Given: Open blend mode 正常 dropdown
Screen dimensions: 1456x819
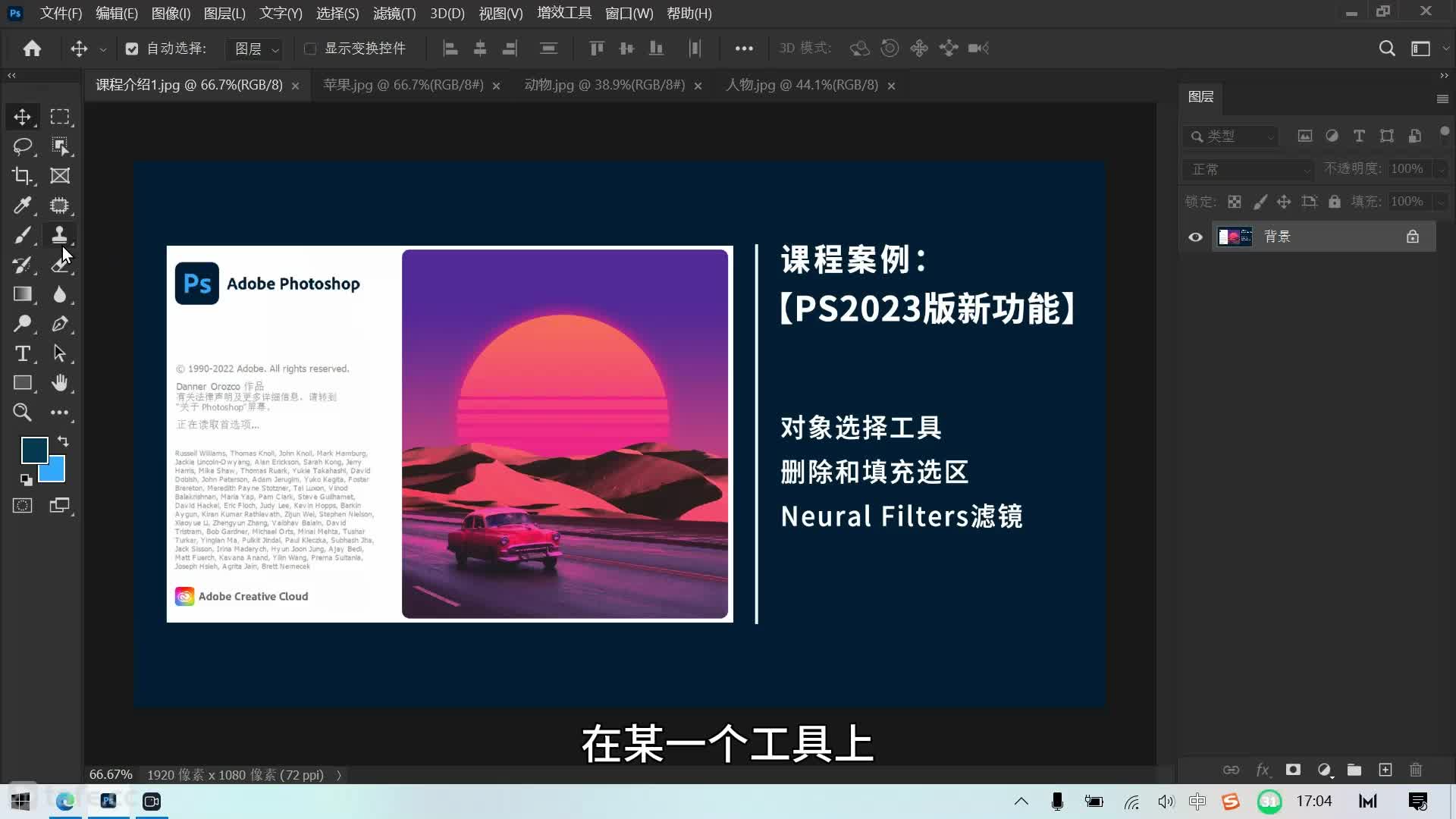Looking at the screenshot, I should pyautogui.click(x=1247, y=169).
